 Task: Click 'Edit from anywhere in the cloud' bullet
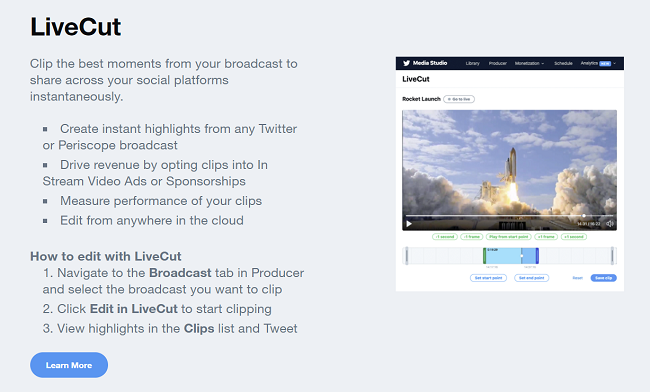[x=152, y=220]
